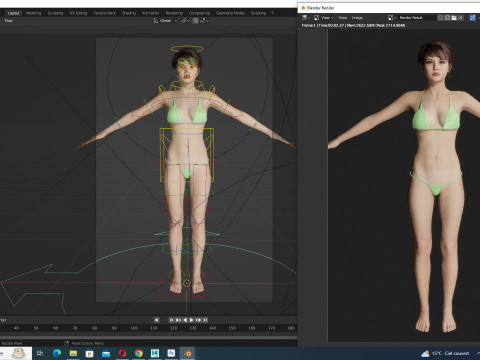480x360 pixels.
Task: Open the Photoshop taskbar icon
Action: 171,353
